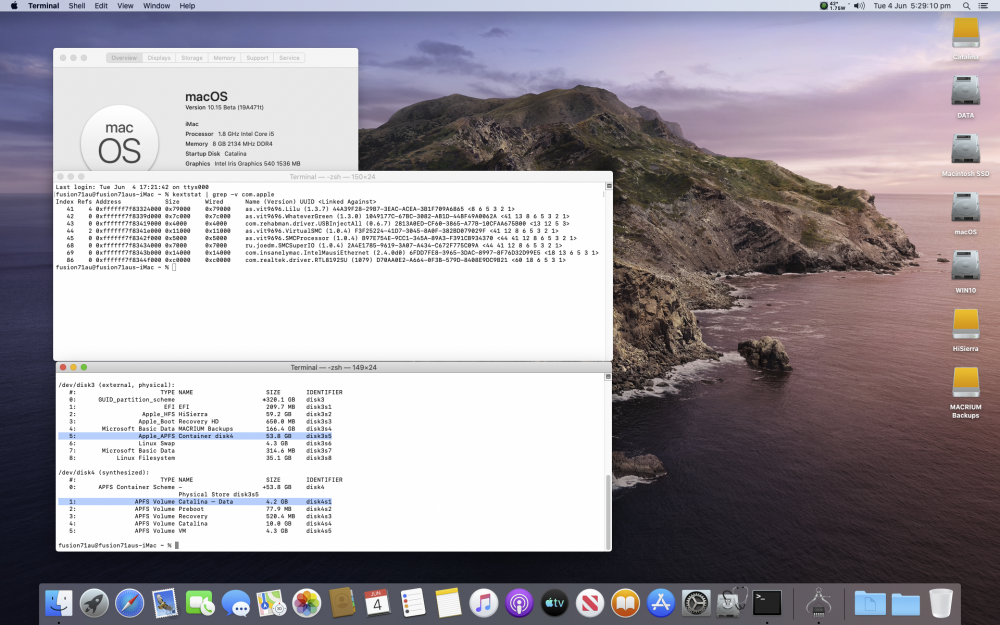Viewport: 1000px width, 625px height.
Task: Open the Help menu
Action: 187,6
